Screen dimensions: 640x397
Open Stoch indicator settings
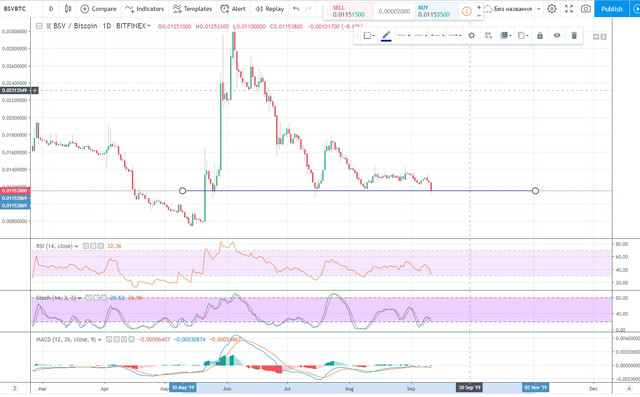tap(96, 298)
